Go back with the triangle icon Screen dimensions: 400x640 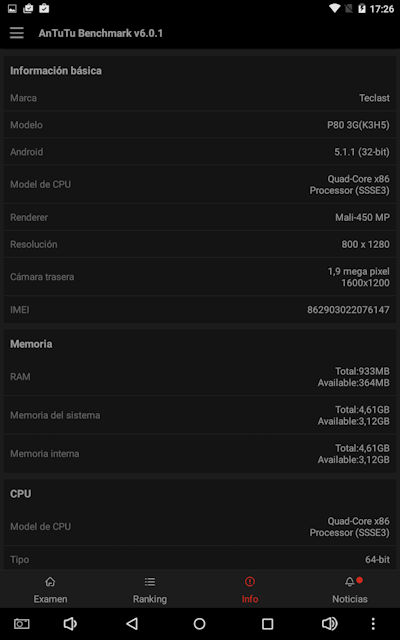pyautogui.click(x=132, y=623)
